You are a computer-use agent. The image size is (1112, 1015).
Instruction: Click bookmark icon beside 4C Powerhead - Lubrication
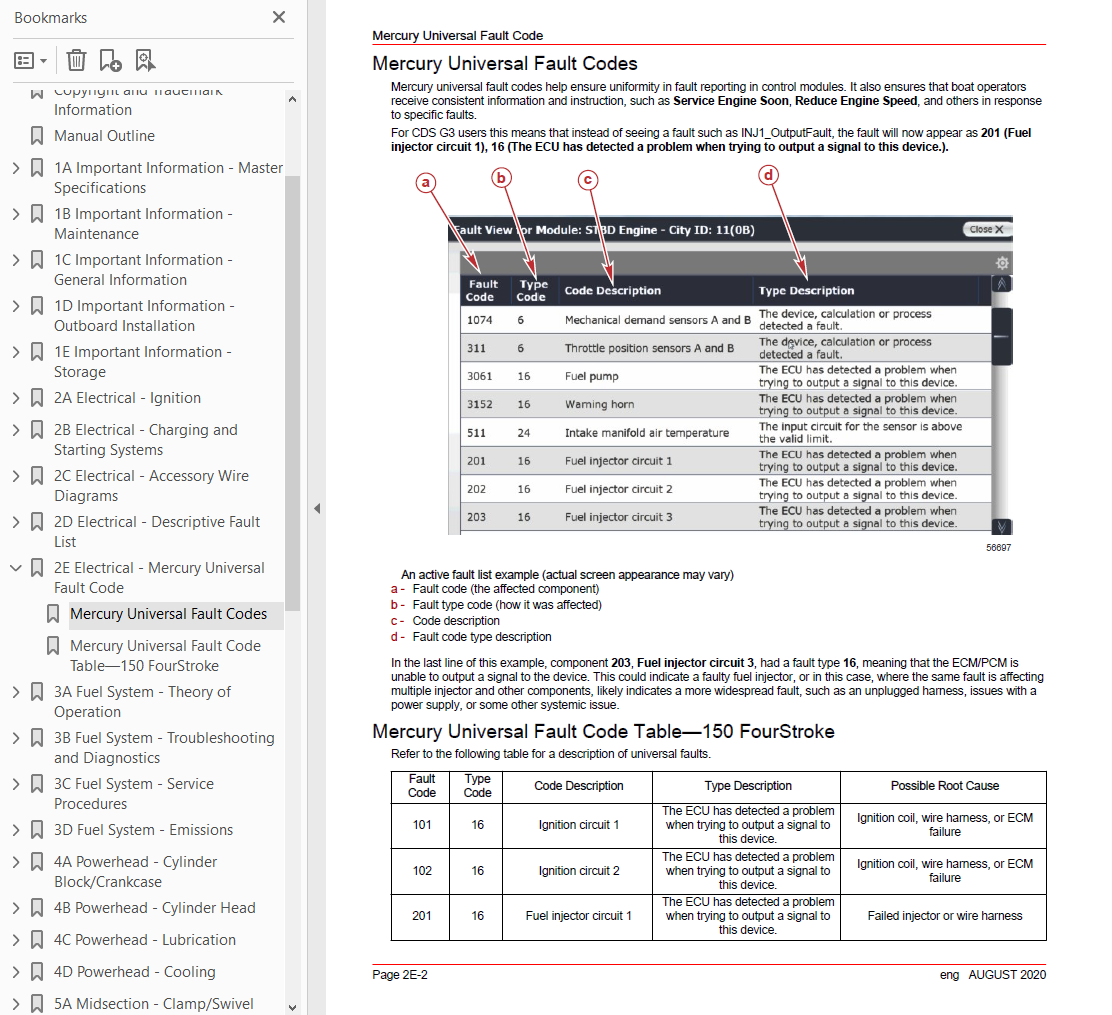point(37,940)
